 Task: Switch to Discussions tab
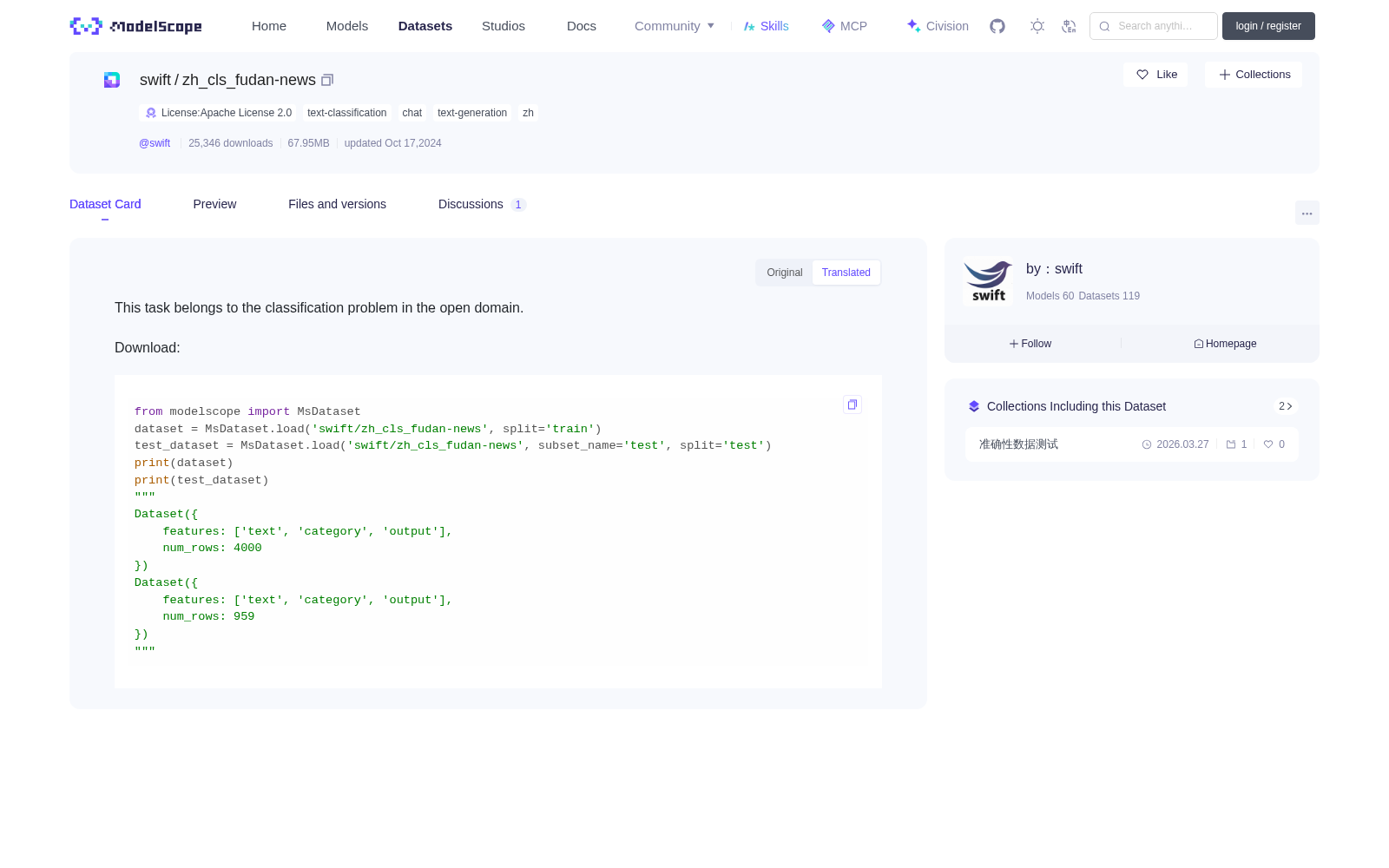pos(482,204)
